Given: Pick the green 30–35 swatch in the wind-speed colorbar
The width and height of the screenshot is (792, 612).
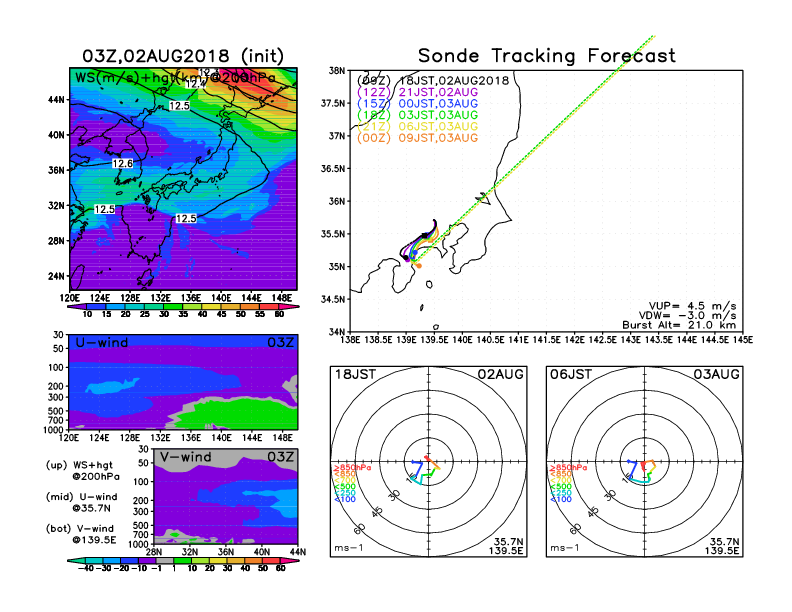Looking at the screenshot, I should tap(173, 307).
